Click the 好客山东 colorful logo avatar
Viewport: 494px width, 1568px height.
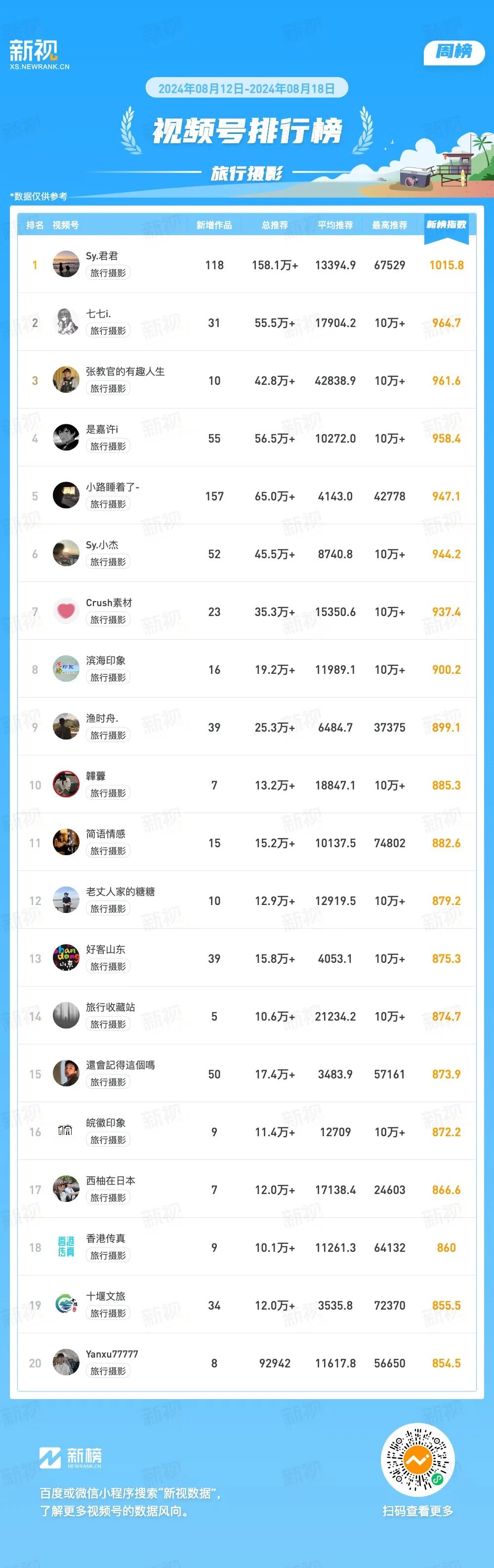point(66,958)
